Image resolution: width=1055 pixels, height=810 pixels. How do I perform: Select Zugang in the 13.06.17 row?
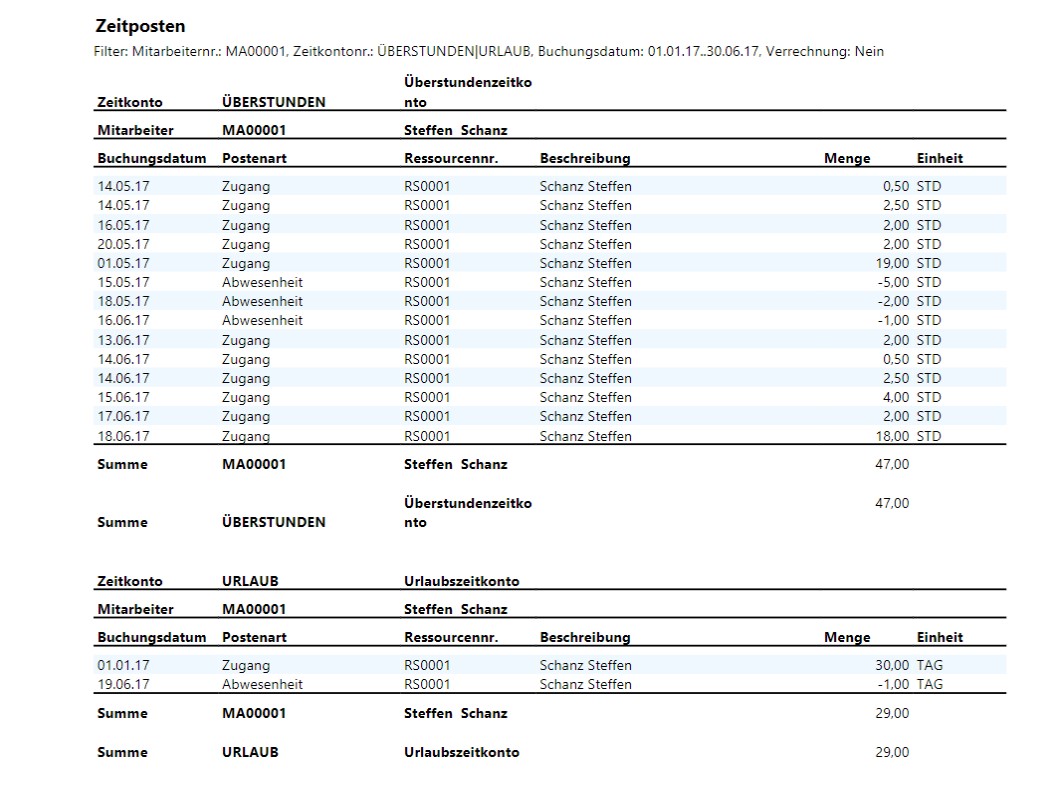click(246, 340)
